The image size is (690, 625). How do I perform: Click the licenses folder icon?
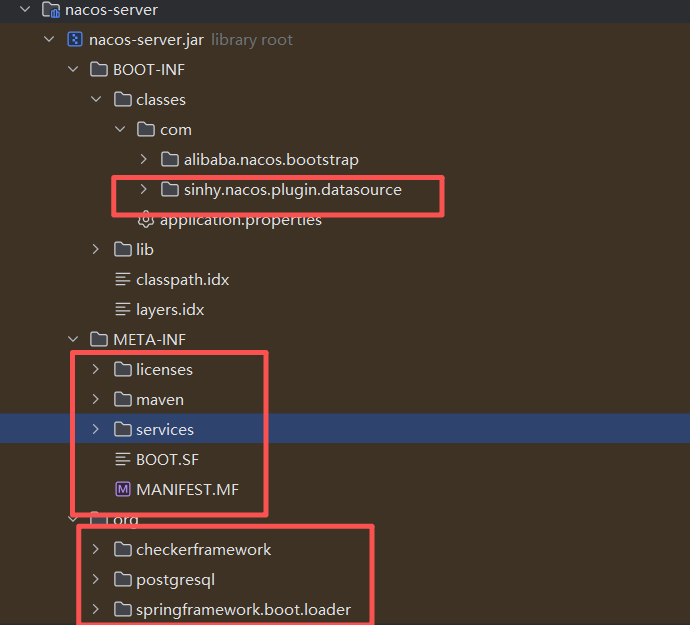(123, 369)
